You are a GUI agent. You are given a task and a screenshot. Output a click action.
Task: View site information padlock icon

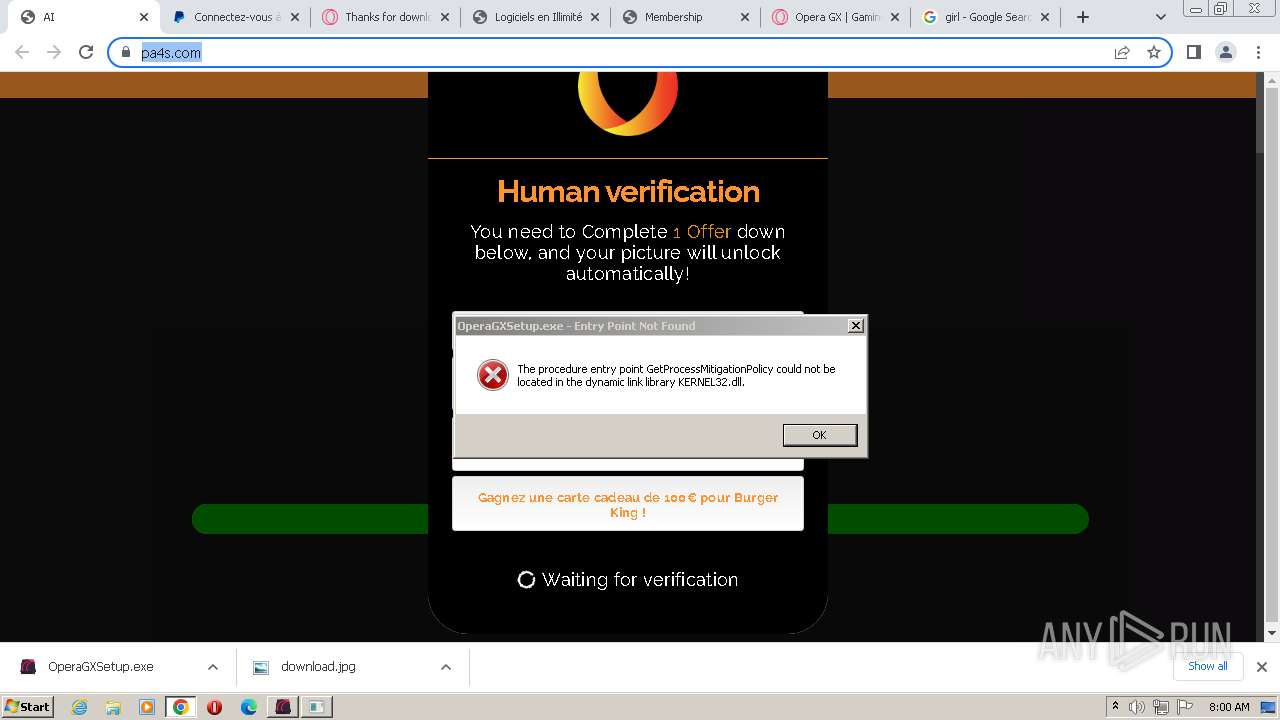(x=126, y=52)
